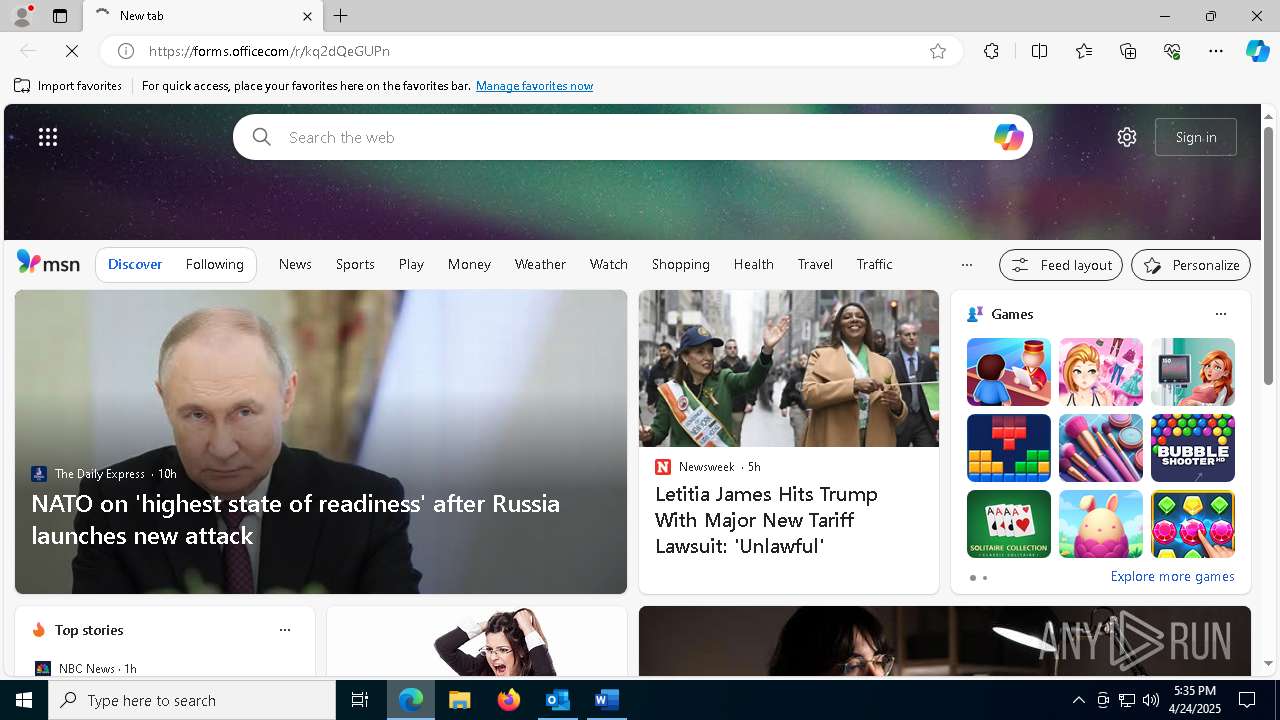Click the Search the web box
The image size is (1280, 720).
(x=633, y=137)
